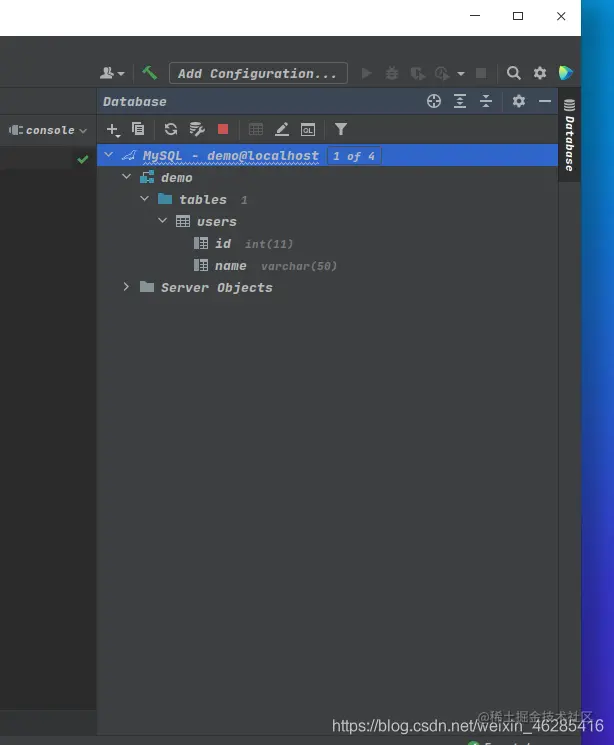Select the demo schema
This screenshot has height=745, width=614.
tap(177, 178)
